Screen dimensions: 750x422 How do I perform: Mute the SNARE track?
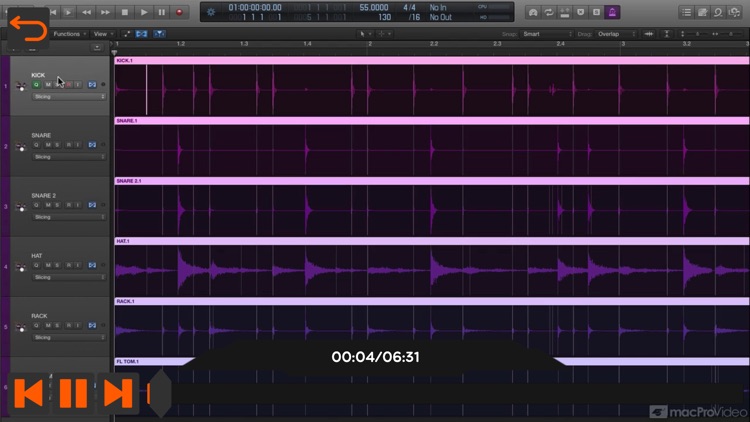click(48, 145)
